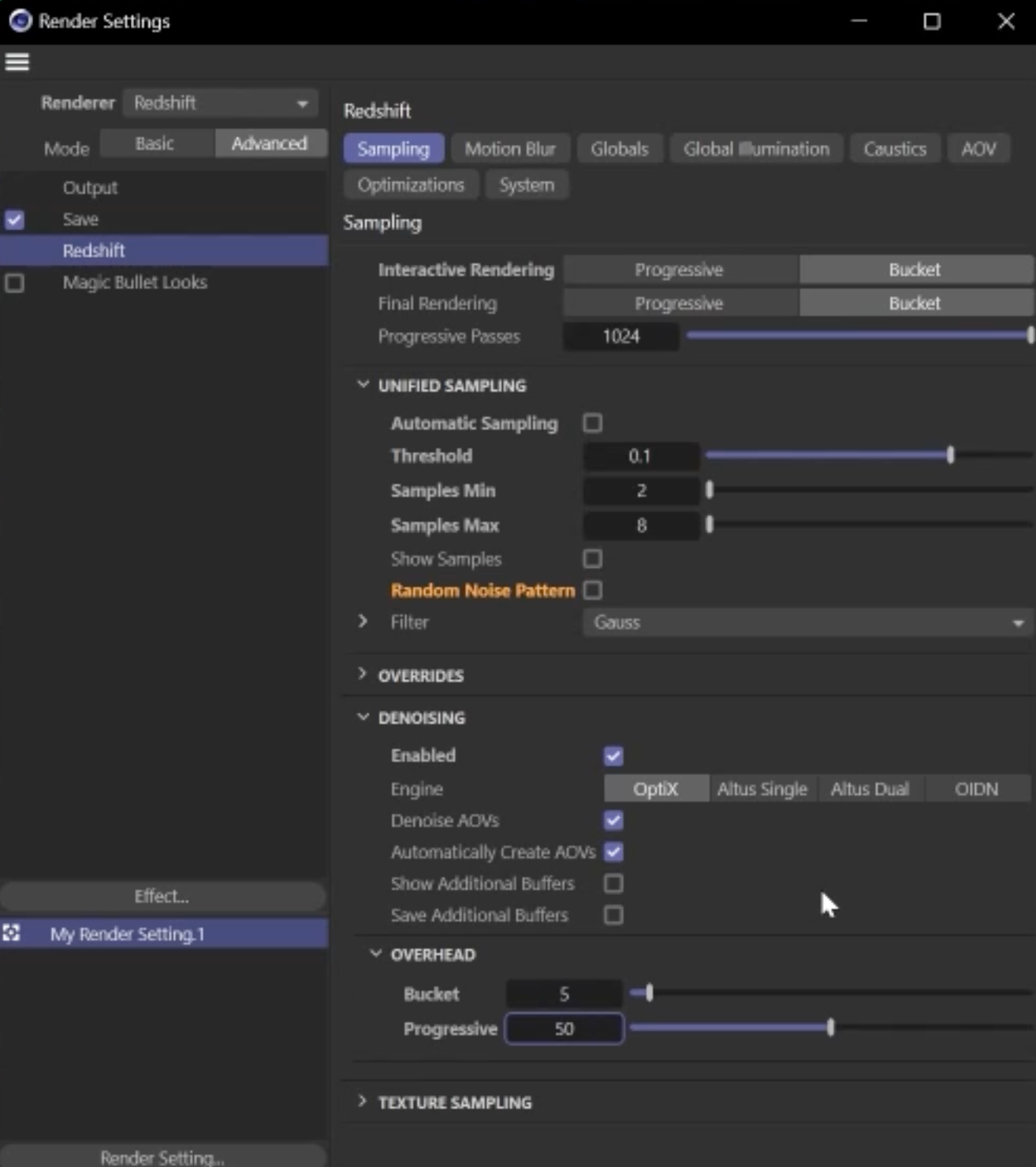Open the Motion Blur tab
This screenshot has height=1167, width=1036.
tap(510, 149)
